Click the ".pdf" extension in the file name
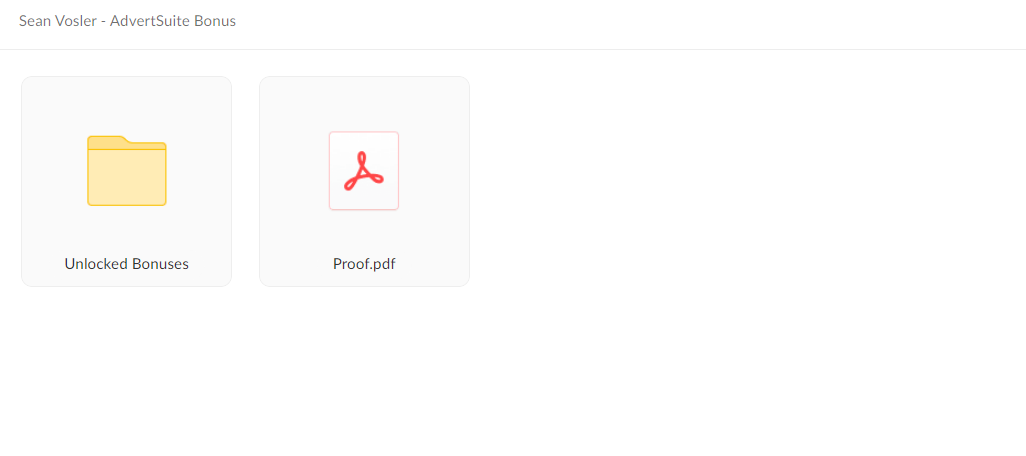The image size is (1026, 456). pos(383,264)
